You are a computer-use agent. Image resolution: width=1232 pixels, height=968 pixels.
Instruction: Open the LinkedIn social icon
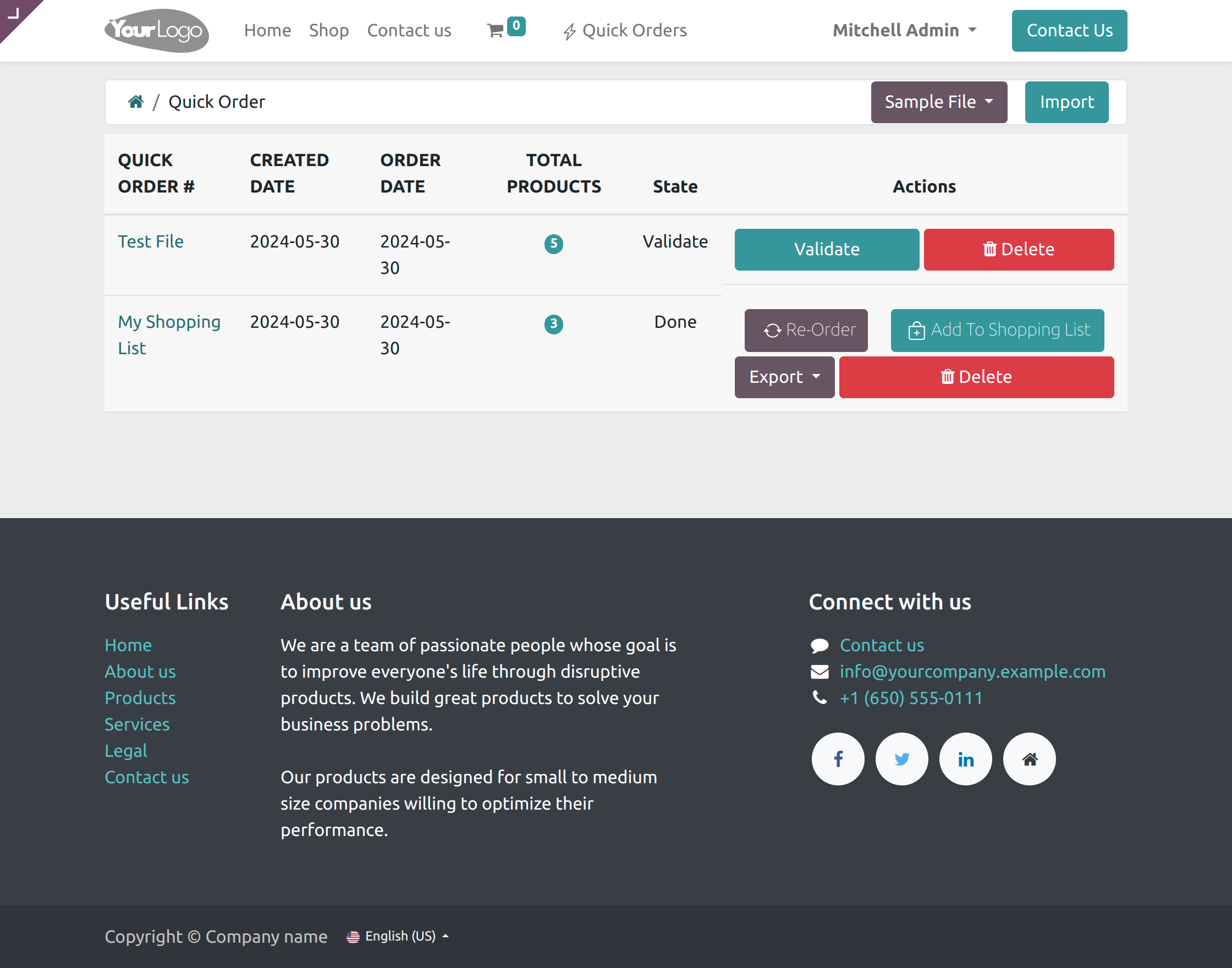[965, 759]
